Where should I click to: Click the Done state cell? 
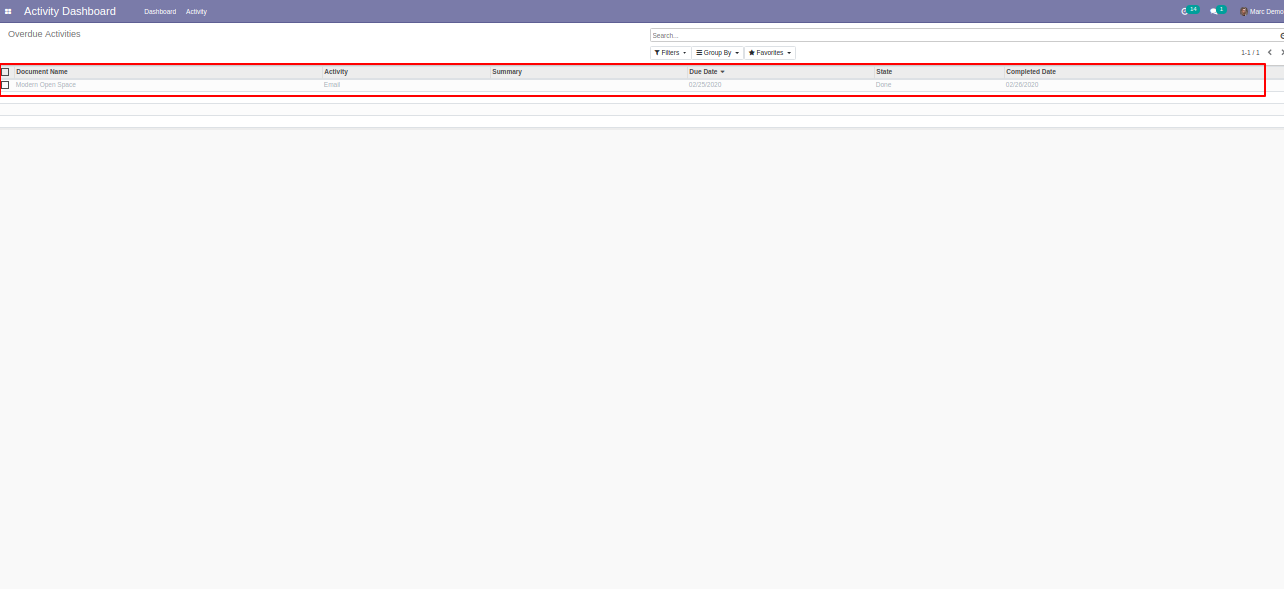883,85
